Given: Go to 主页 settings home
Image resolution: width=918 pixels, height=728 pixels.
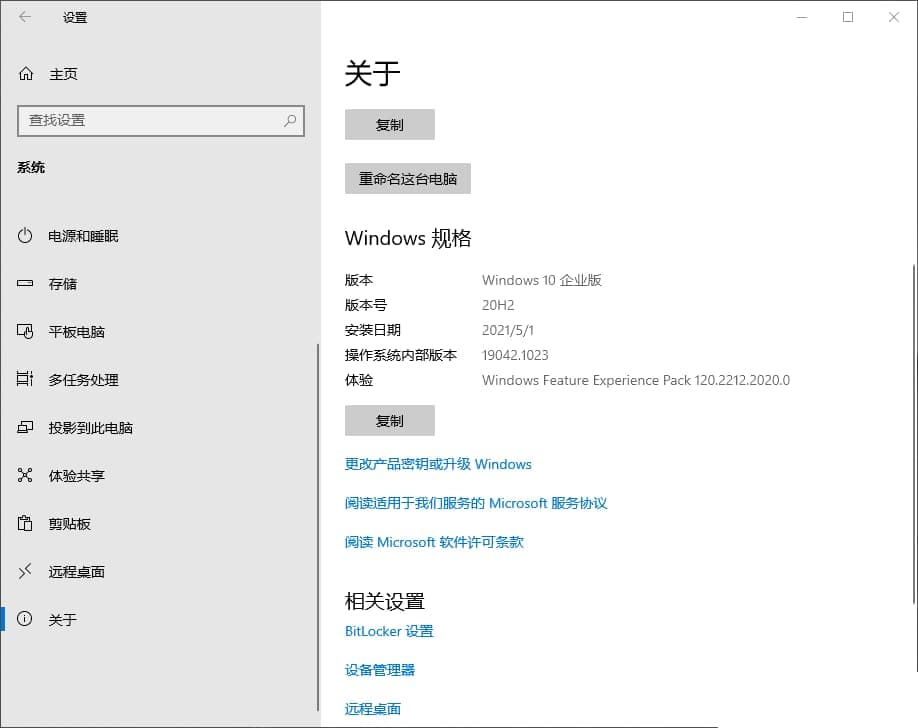Looking at the screenshot, I should tap(63, 74).
